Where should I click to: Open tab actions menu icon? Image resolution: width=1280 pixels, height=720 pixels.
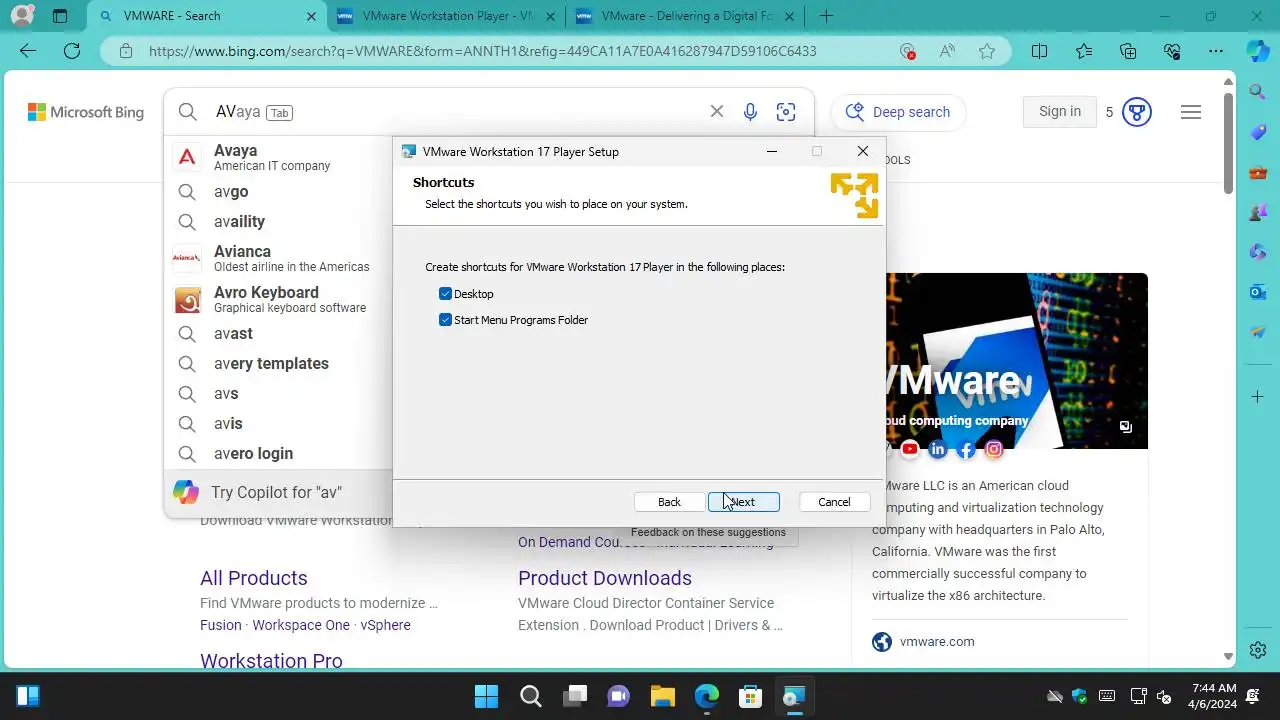click(x=60, y=16)
